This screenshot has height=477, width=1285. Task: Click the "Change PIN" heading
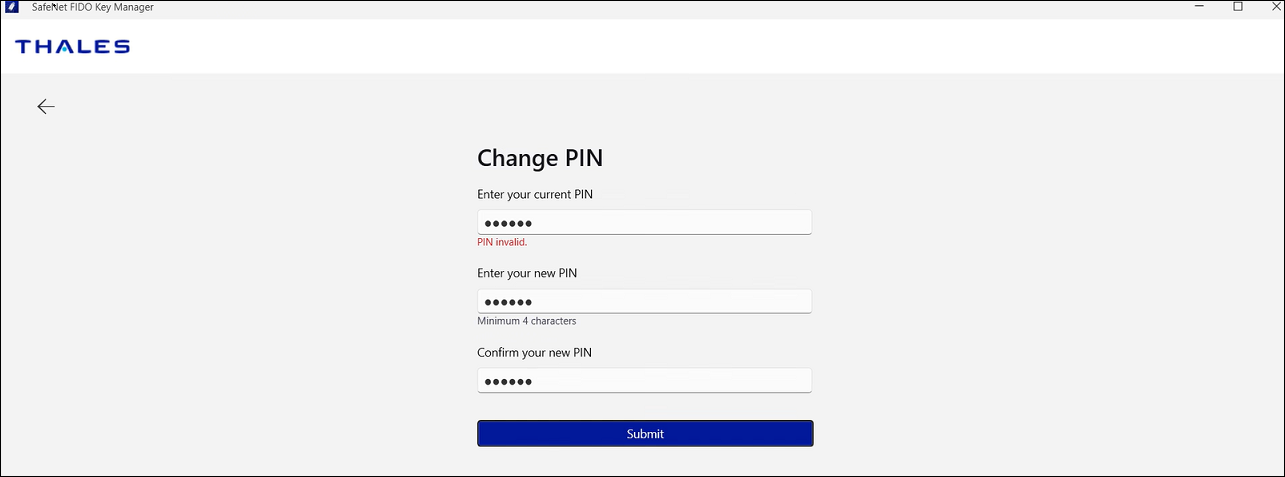540,158
